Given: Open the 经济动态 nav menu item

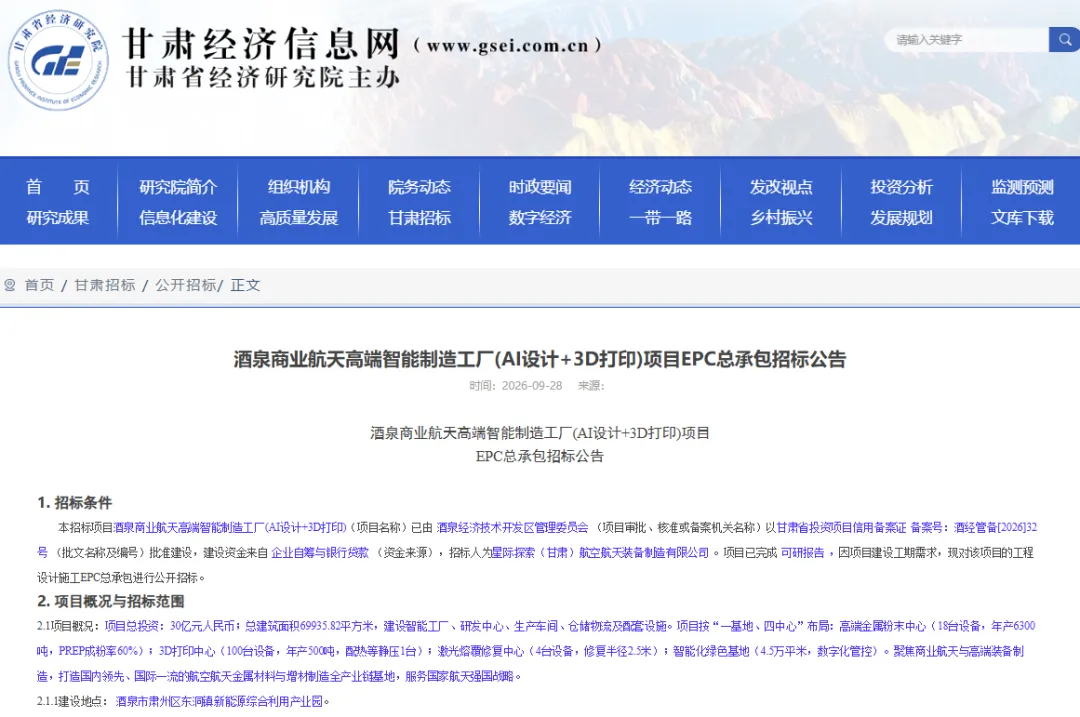Looking at the screenshot, I should [x=661, y=187].
